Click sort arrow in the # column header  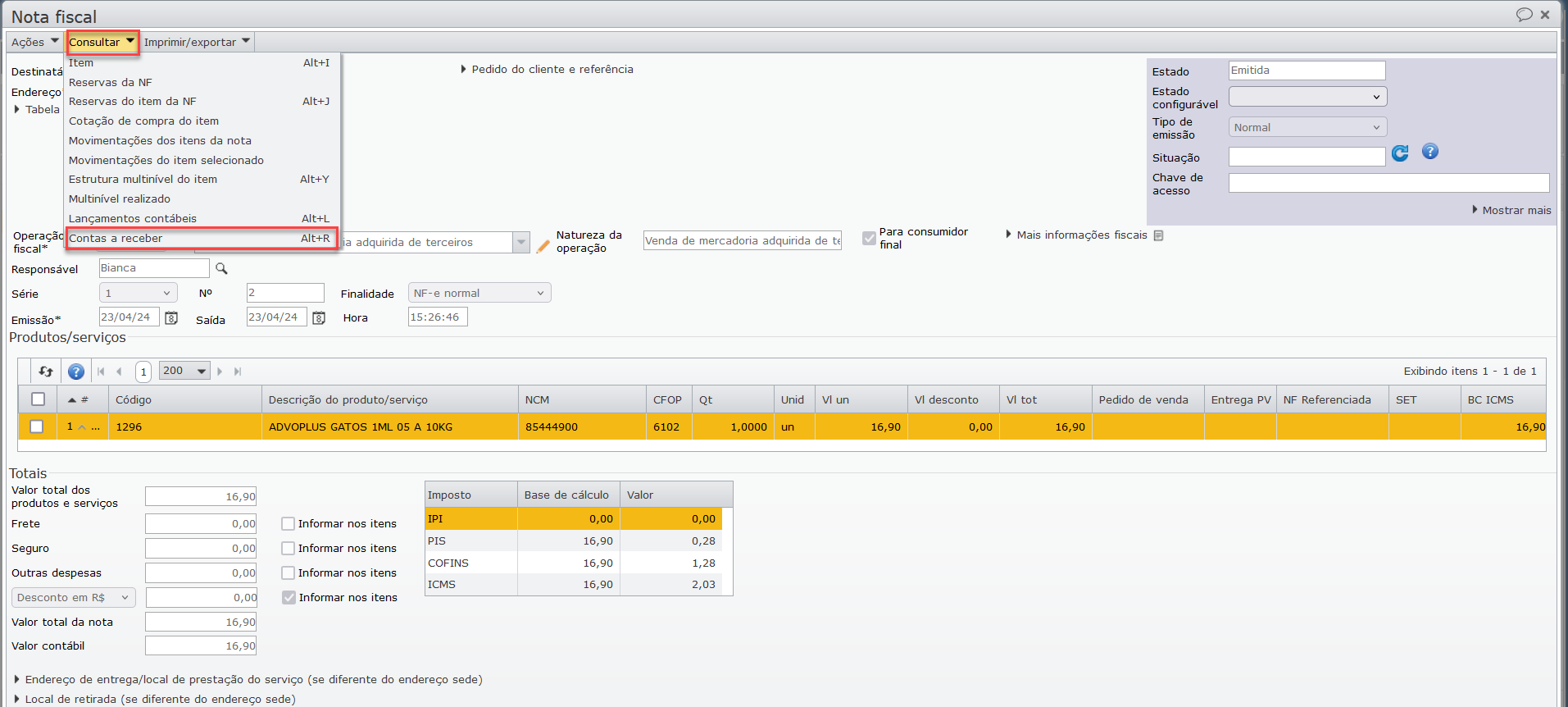pos(72,400)
